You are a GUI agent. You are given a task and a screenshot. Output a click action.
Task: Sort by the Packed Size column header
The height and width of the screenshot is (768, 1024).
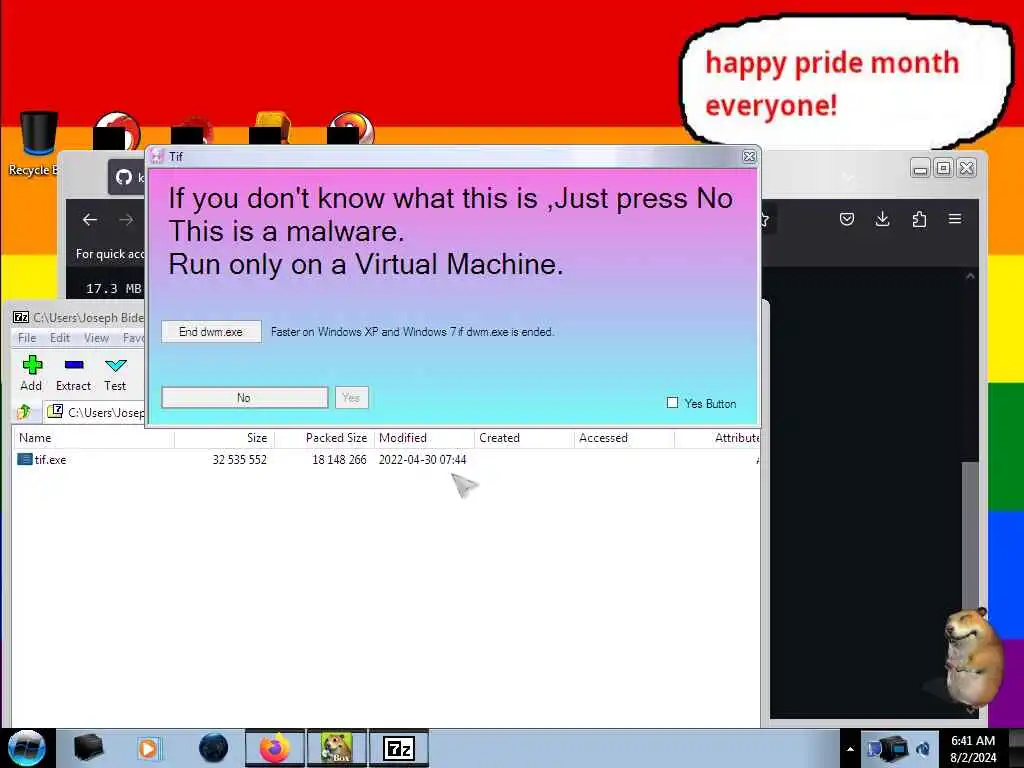tap(324, 438)
